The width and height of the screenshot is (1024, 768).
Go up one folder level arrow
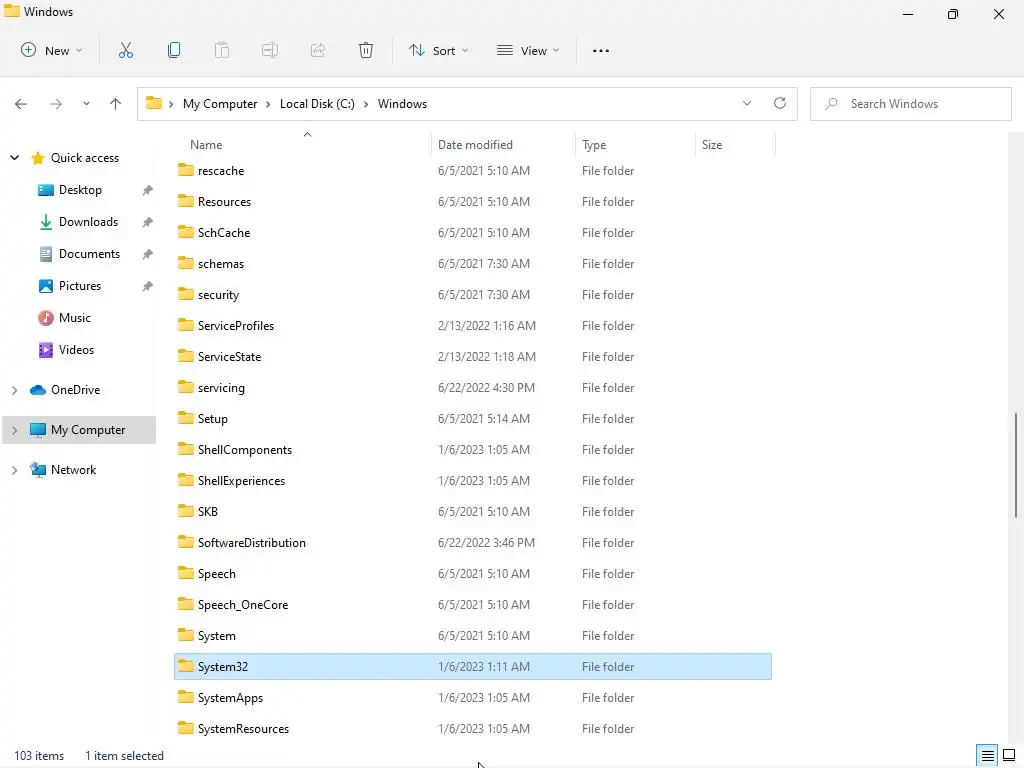pyautogui.click(x=116, y=104)
